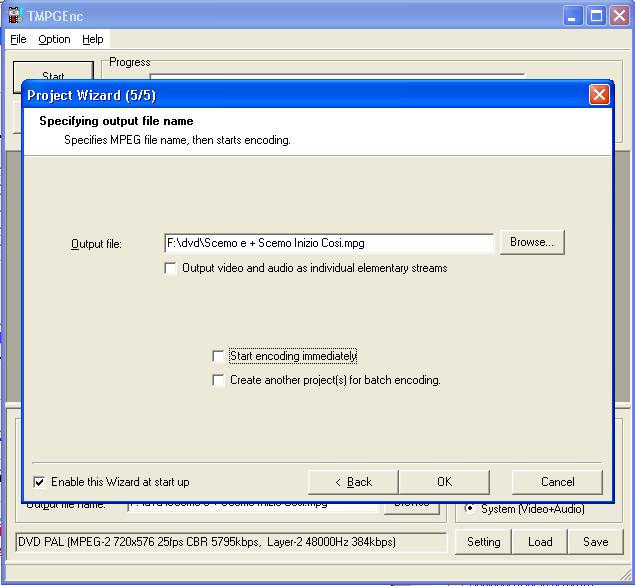Open the File menu

[18, 39]
